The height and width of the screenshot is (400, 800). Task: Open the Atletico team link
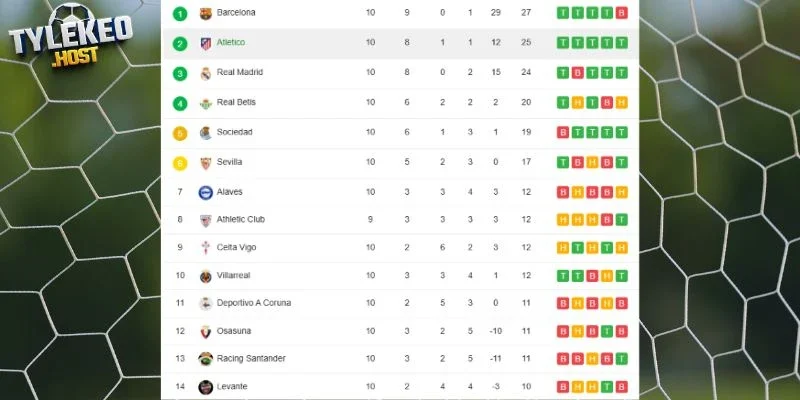(x=231, y=42)
